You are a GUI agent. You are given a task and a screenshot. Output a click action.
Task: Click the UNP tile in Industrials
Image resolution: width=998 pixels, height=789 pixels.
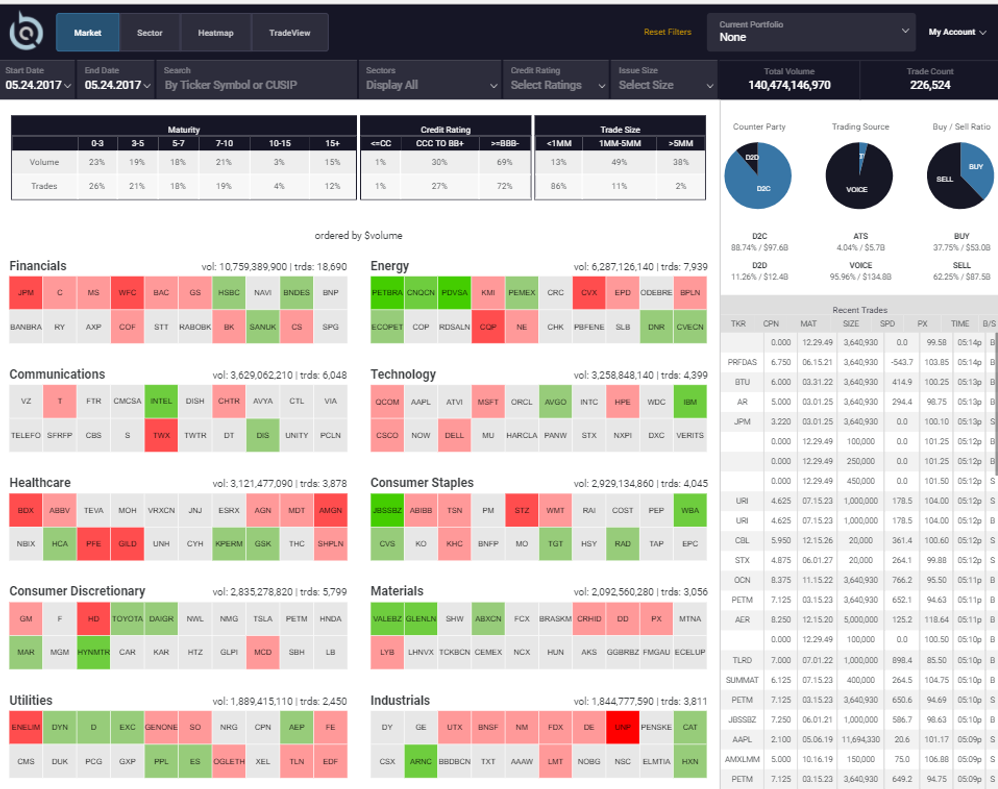point(623,727)
